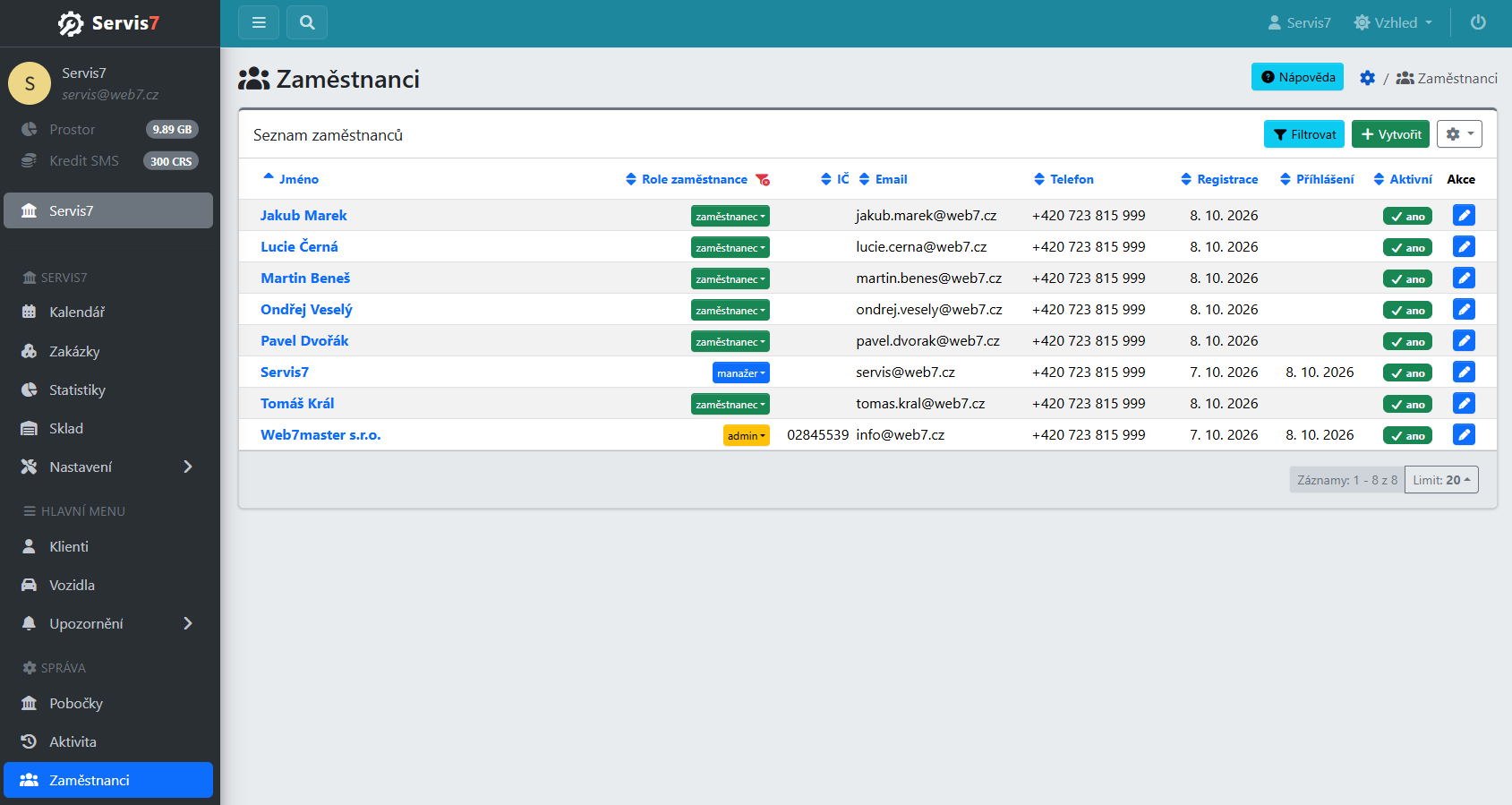Viewport: 1512px width, 805px height.
Task: Expand the Nastavení submenu
Action: [x=108, y=467]
